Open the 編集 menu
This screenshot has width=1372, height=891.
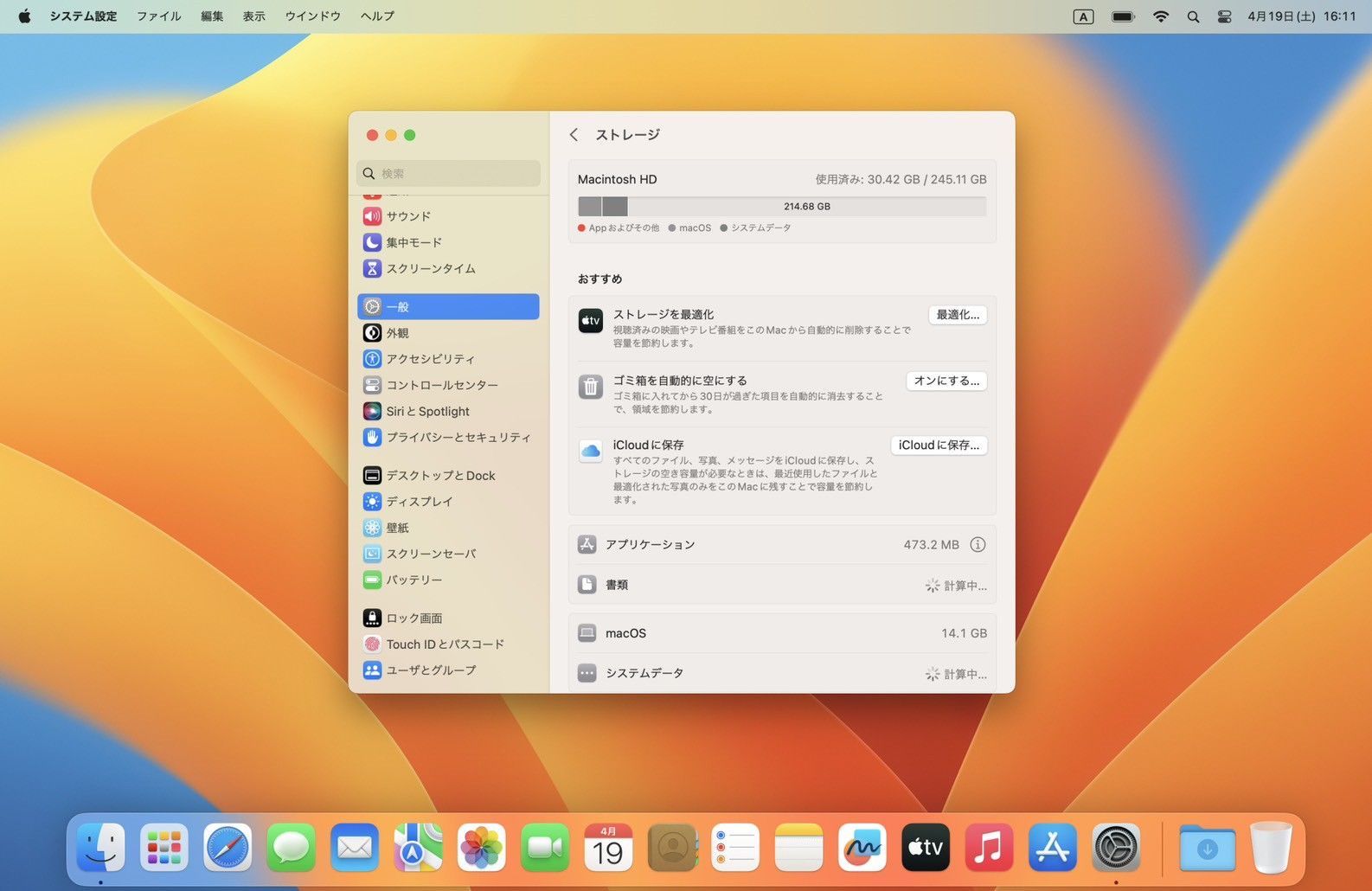(x=212, y=16)
